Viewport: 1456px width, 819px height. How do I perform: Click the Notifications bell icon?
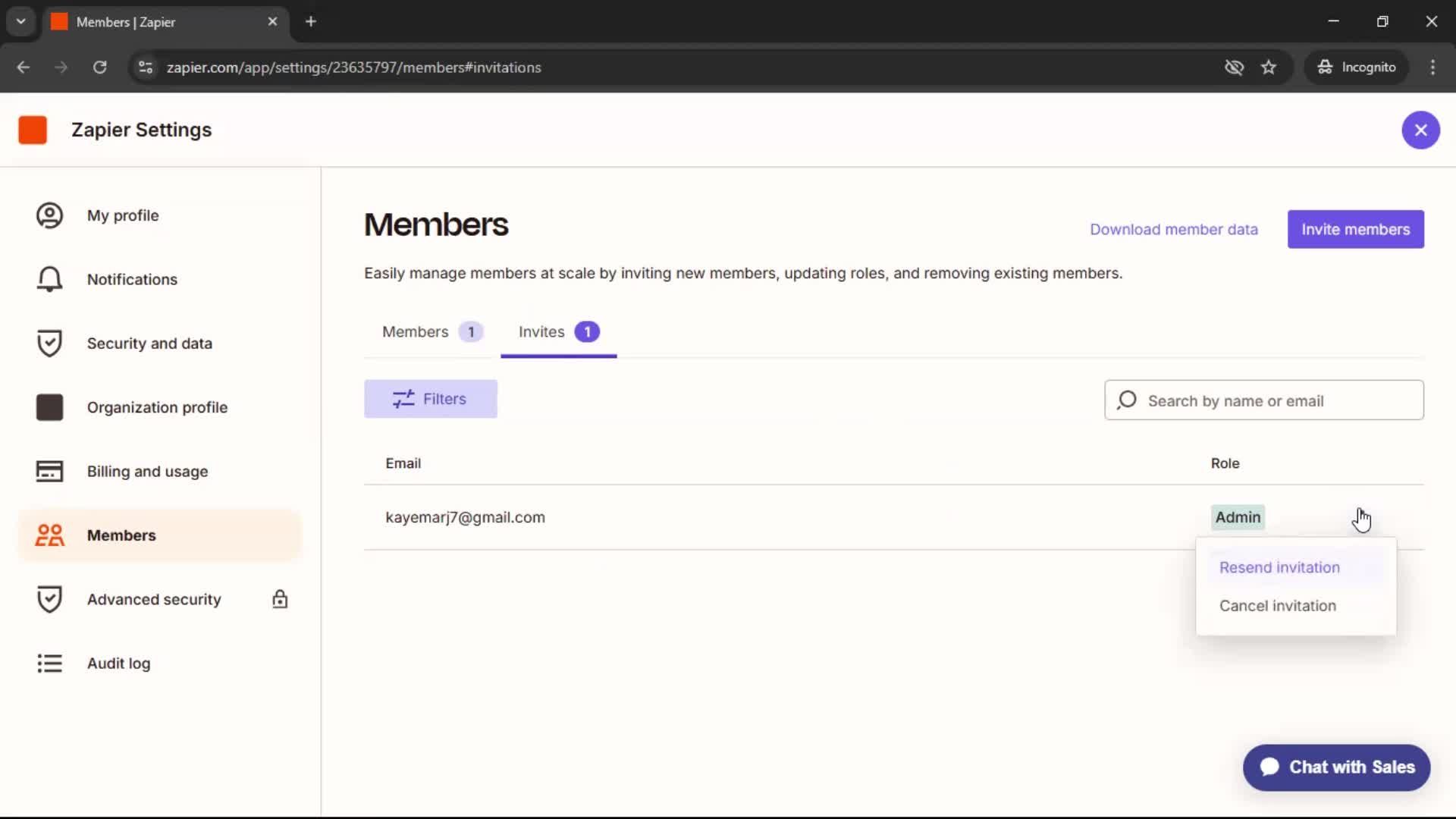(49, 279)
